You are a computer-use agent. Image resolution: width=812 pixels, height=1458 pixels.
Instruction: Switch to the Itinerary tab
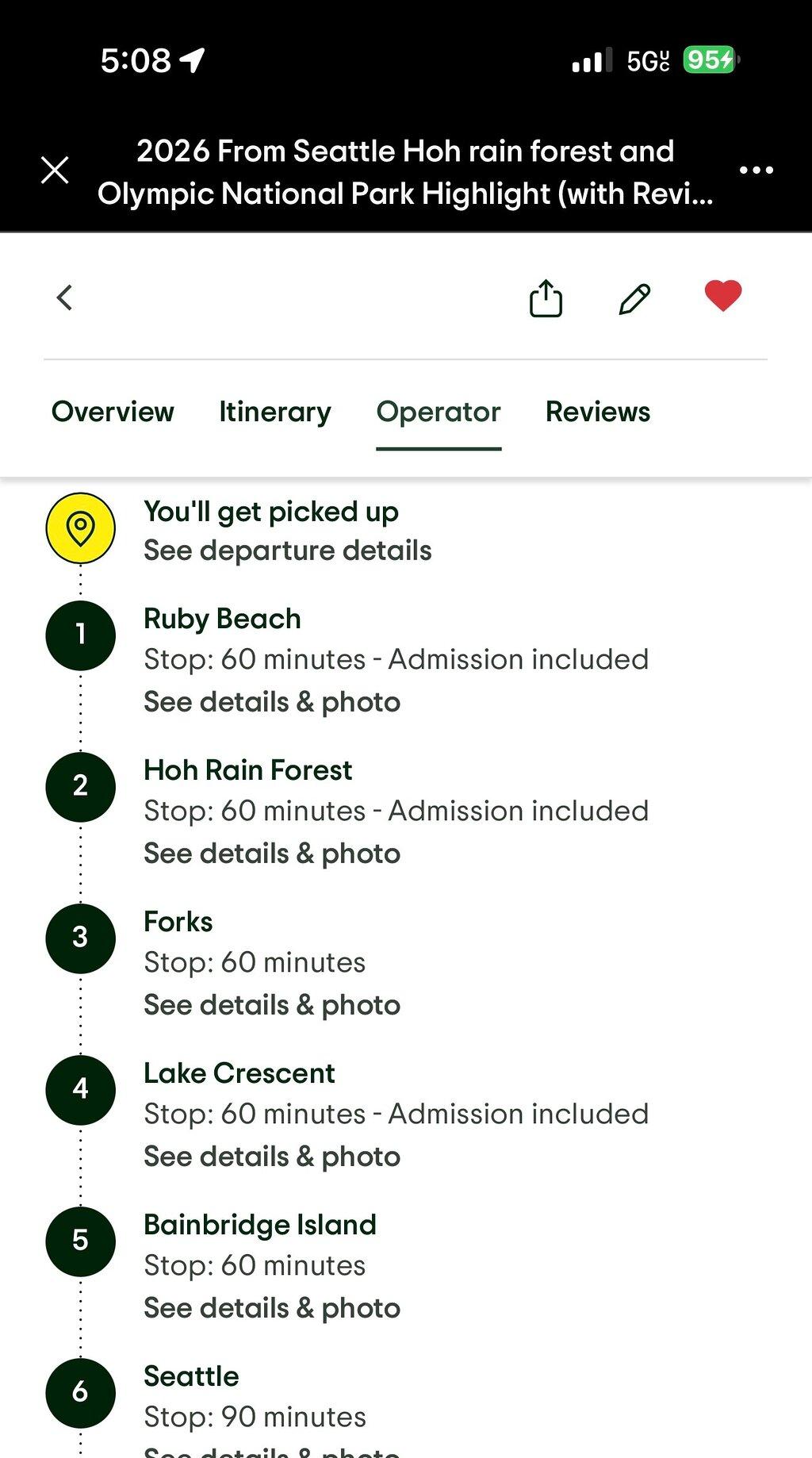[x=275, y=412]
